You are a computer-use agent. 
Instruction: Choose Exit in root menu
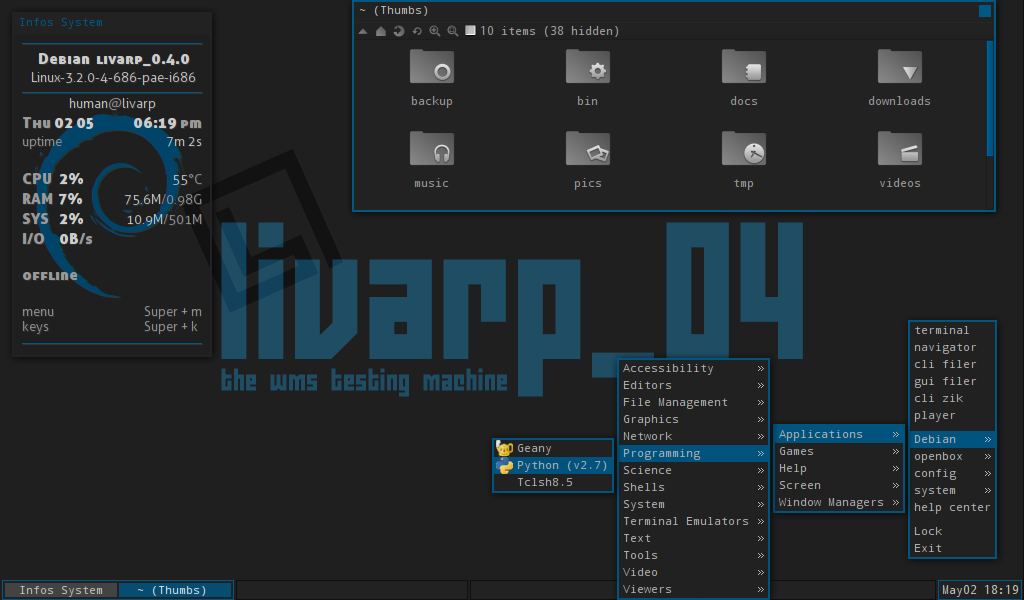[x=952, y=548]
